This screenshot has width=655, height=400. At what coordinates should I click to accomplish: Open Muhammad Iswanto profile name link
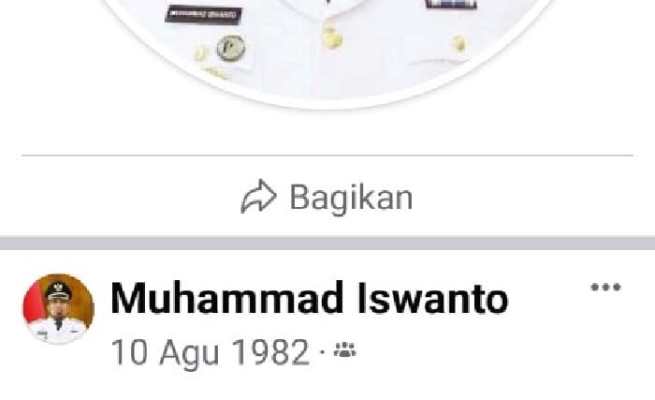pyautogui.click(x=309, y=298)
